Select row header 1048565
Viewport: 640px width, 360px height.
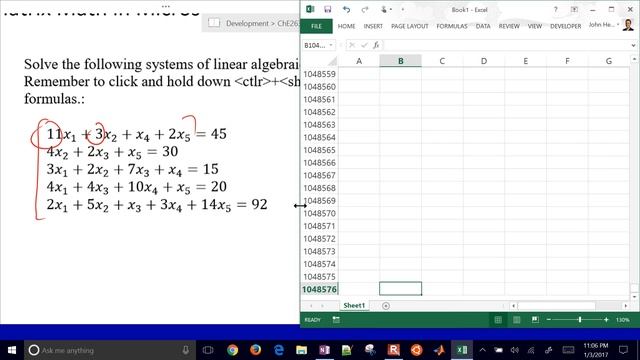pyautogui.click(x=319, y=150)
